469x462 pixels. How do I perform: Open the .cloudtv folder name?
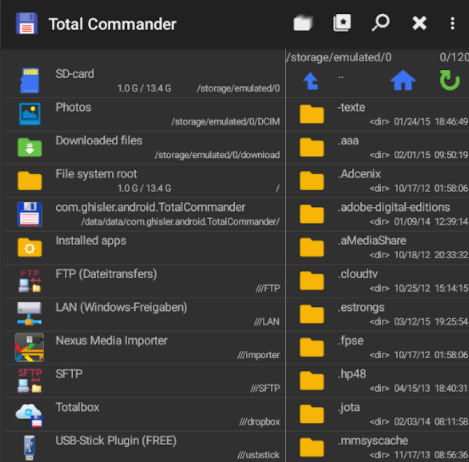tap(357, 274)
